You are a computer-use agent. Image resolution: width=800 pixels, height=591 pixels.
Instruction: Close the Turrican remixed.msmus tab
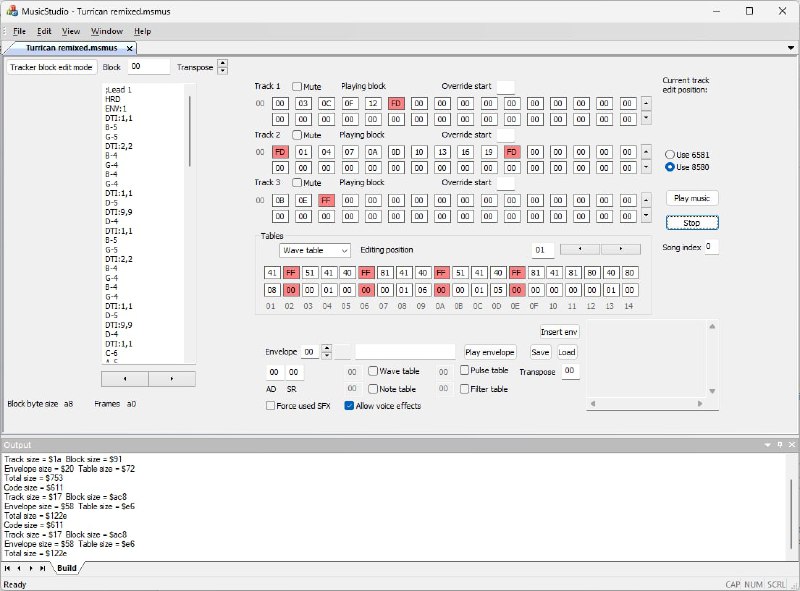tap(130, 47)
